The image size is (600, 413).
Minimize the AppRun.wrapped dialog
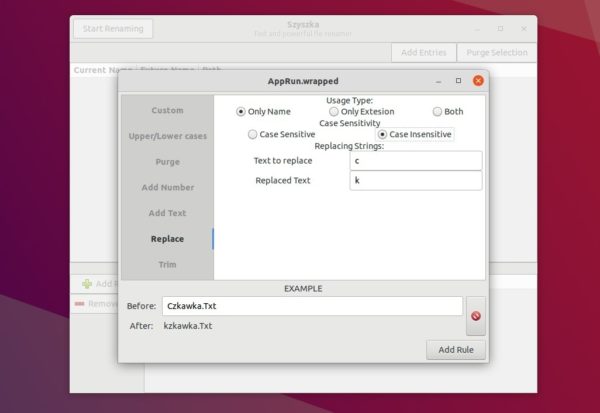click(x=439, y=81)
